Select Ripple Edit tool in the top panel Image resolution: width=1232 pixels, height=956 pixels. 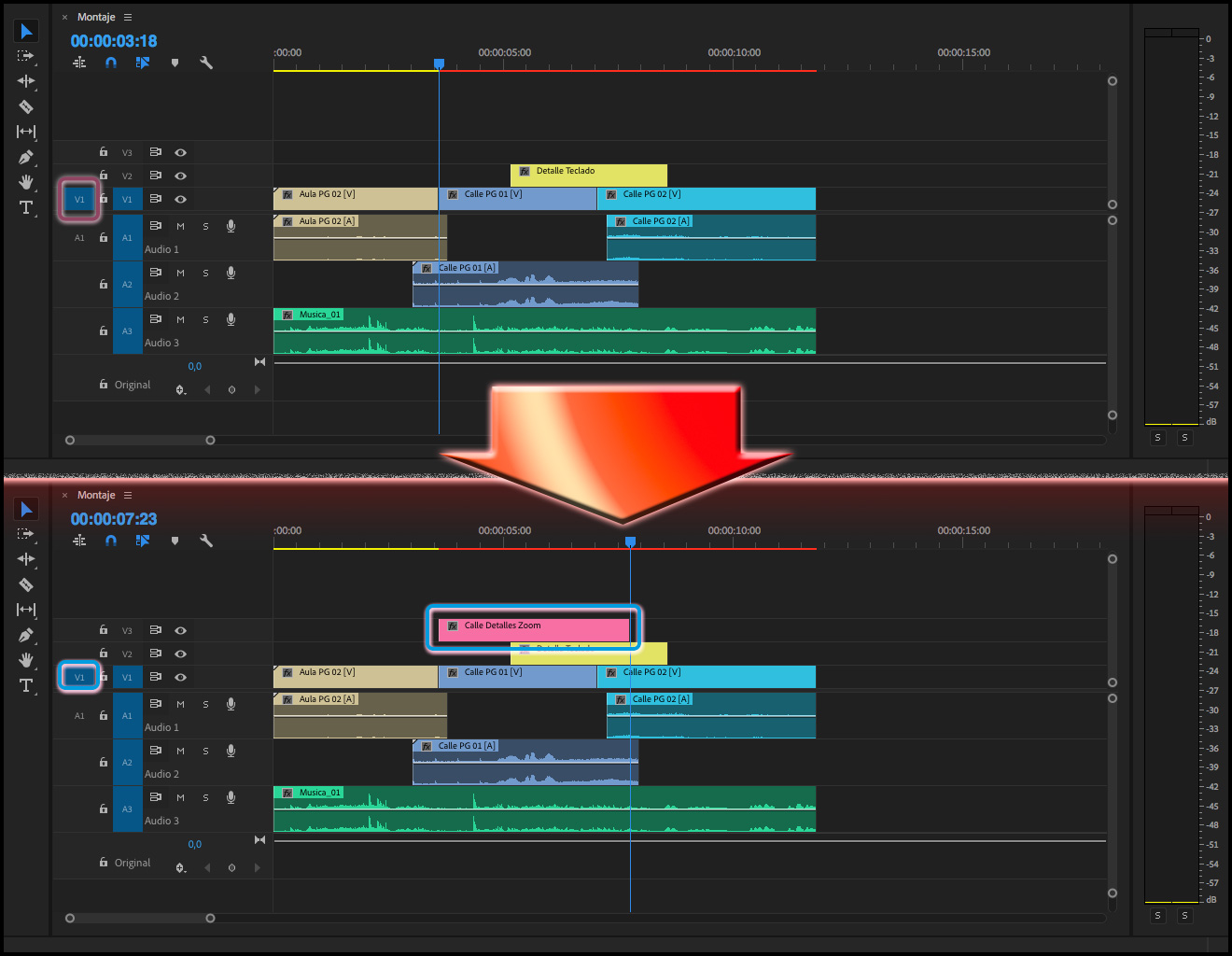click(26, 81)
